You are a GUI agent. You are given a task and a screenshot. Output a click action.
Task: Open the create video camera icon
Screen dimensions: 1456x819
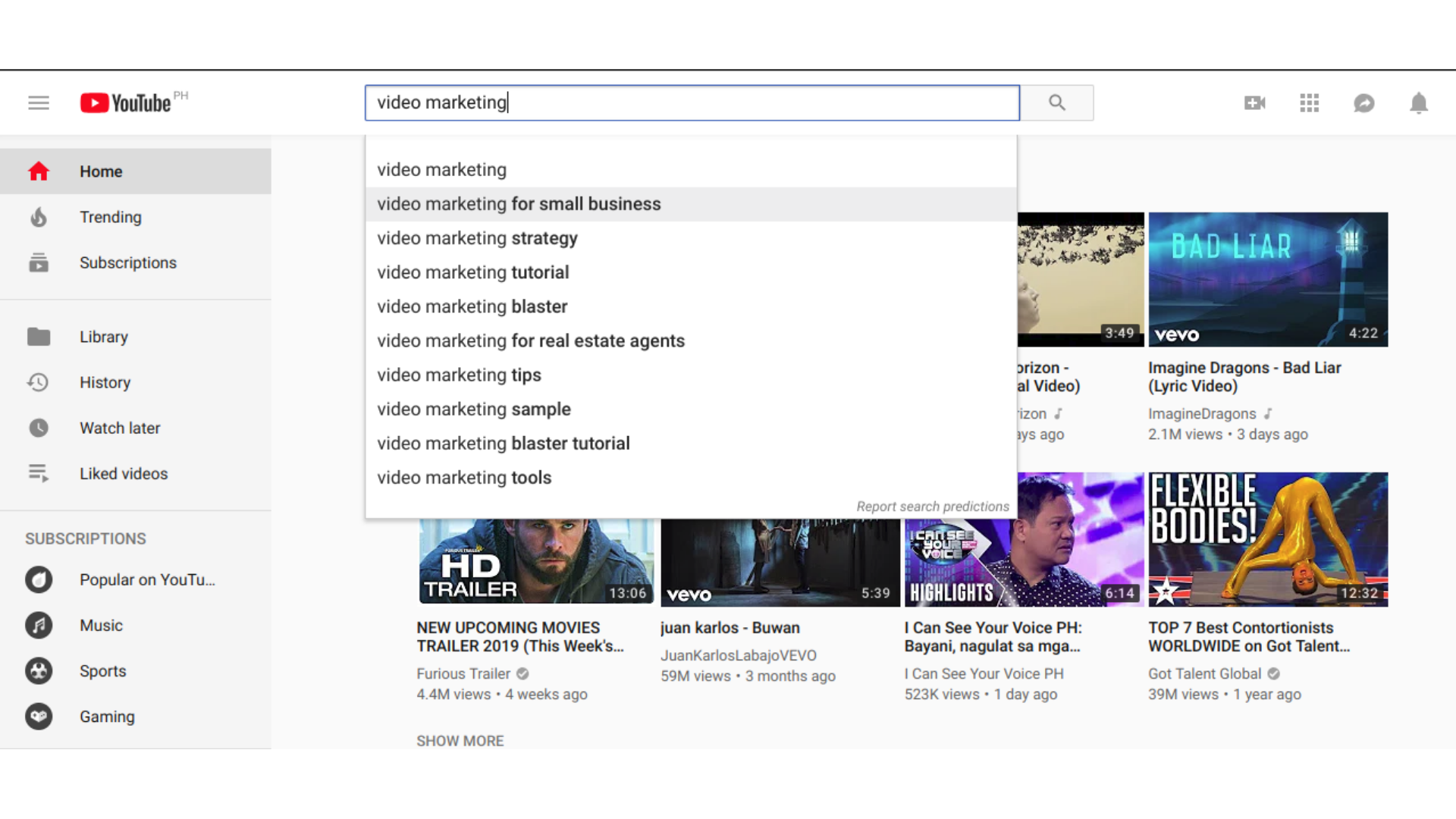[x=1254, y=103]
